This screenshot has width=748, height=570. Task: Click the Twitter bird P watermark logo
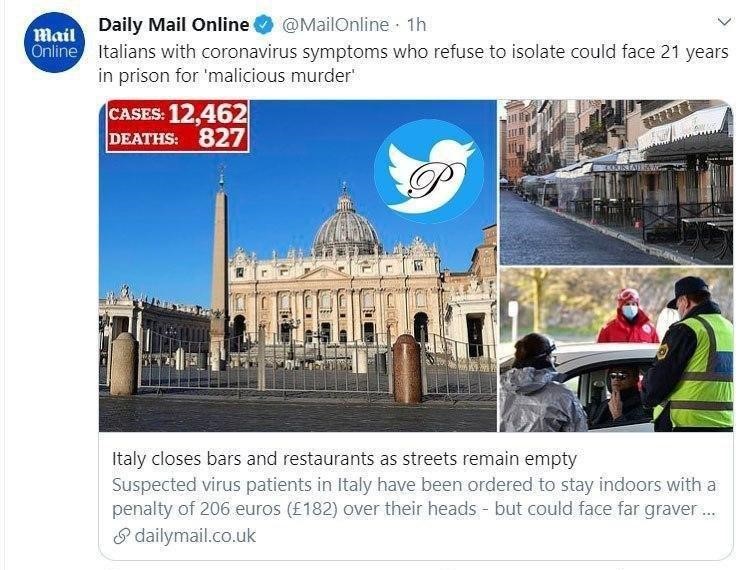click(x=428, y=171)
